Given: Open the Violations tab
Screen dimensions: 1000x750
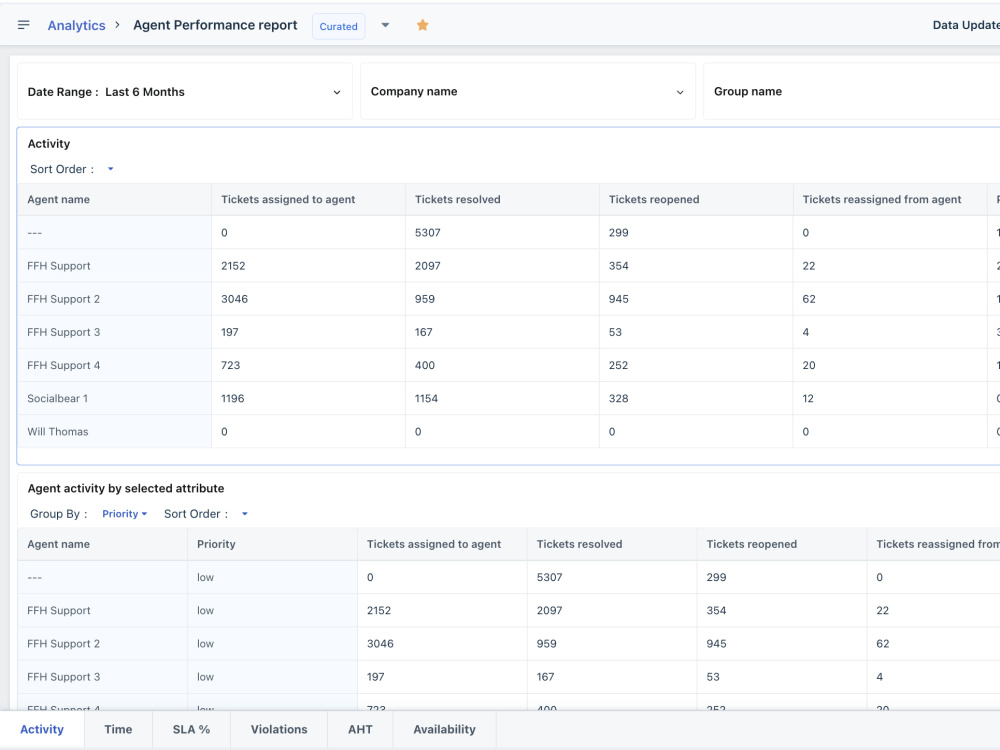Looking at the screenshot, I should click(279, 729).
